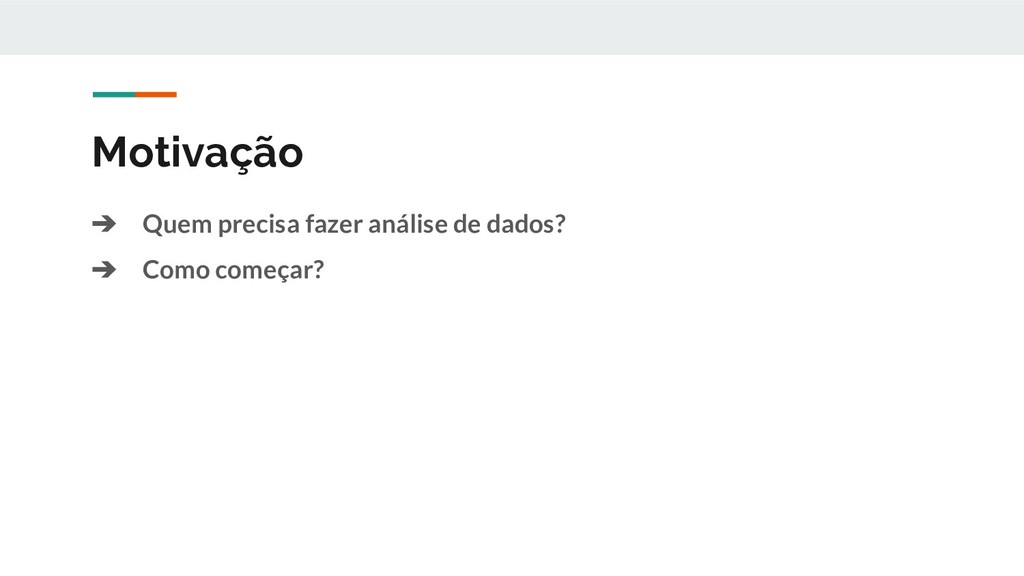Click the "ç" letter in "começar"

(276, 273)
